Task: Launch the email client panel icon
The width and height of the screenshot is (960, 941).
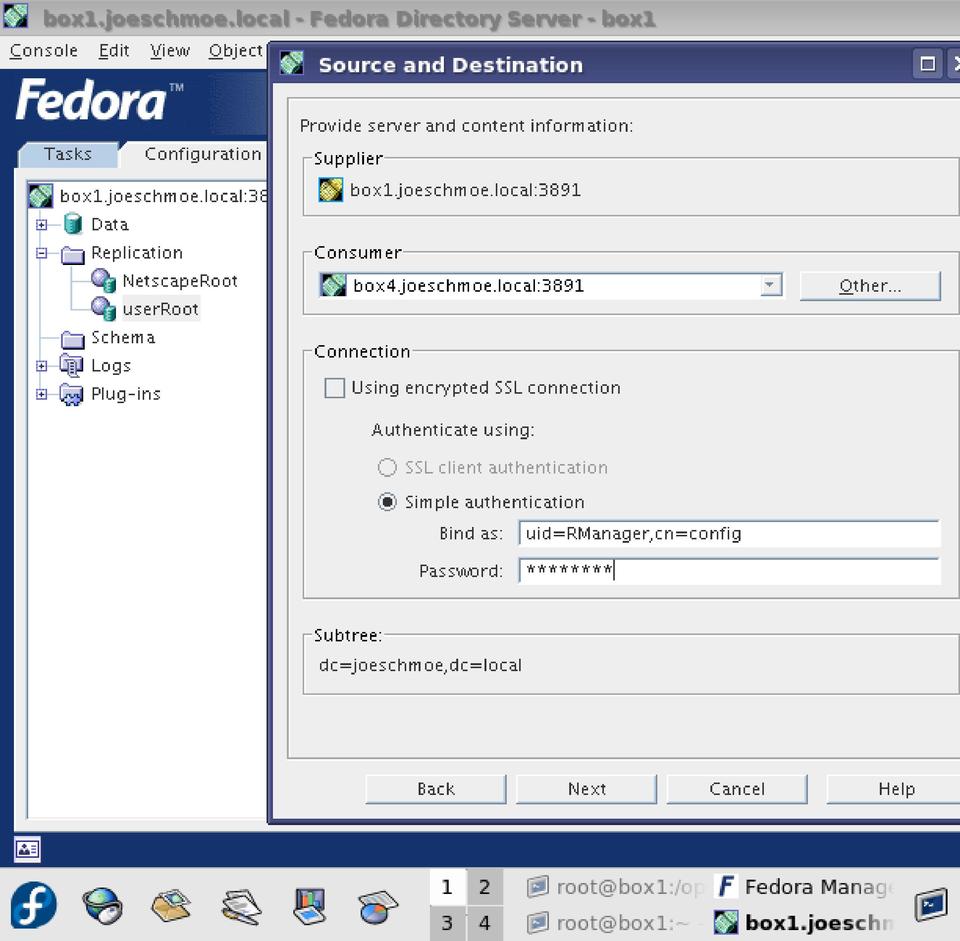Action: pyautogui.click(x=171, y=906)
